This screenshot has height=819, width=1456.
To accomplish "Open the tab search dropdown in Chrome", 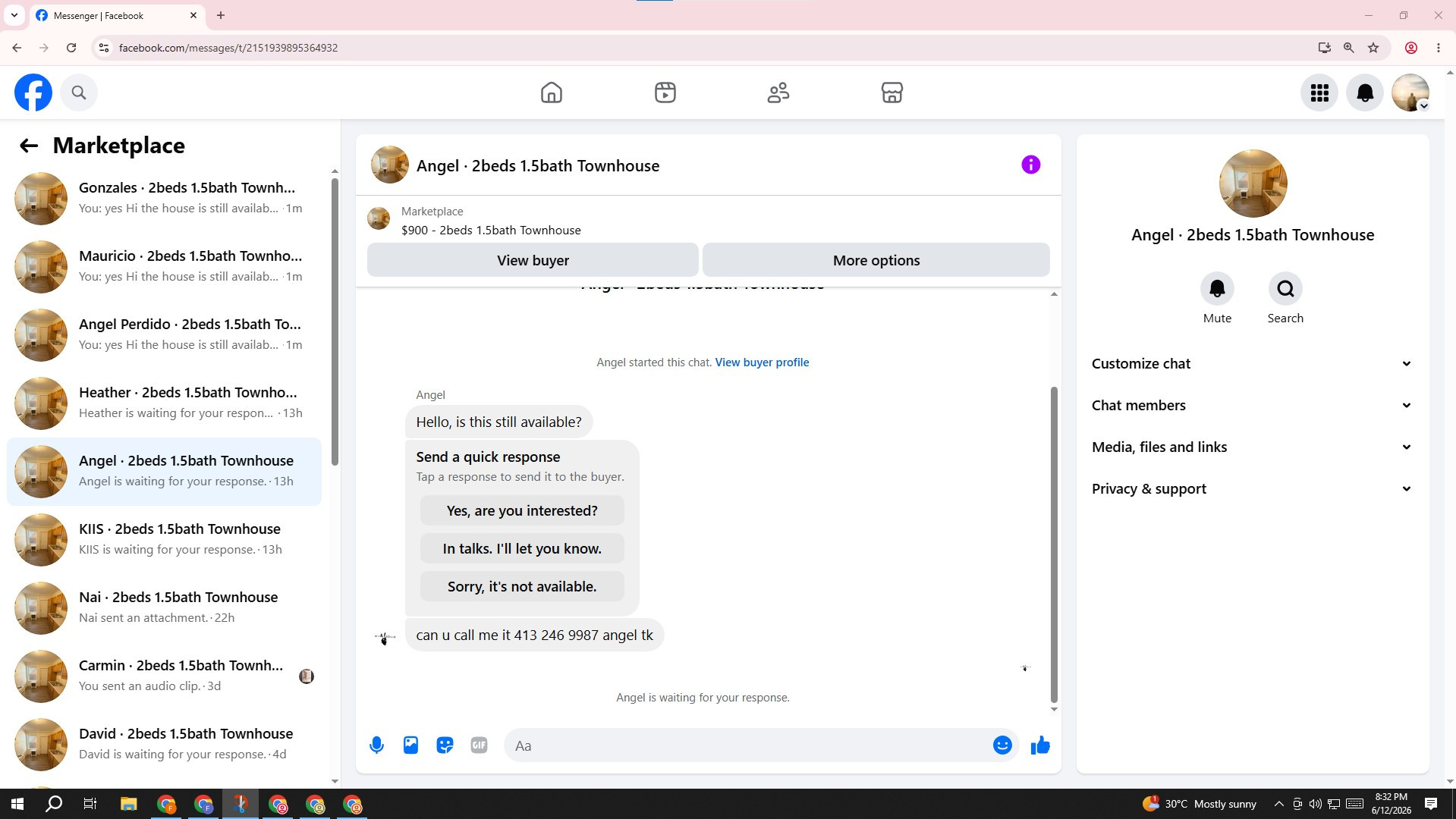I will (14, 15).
